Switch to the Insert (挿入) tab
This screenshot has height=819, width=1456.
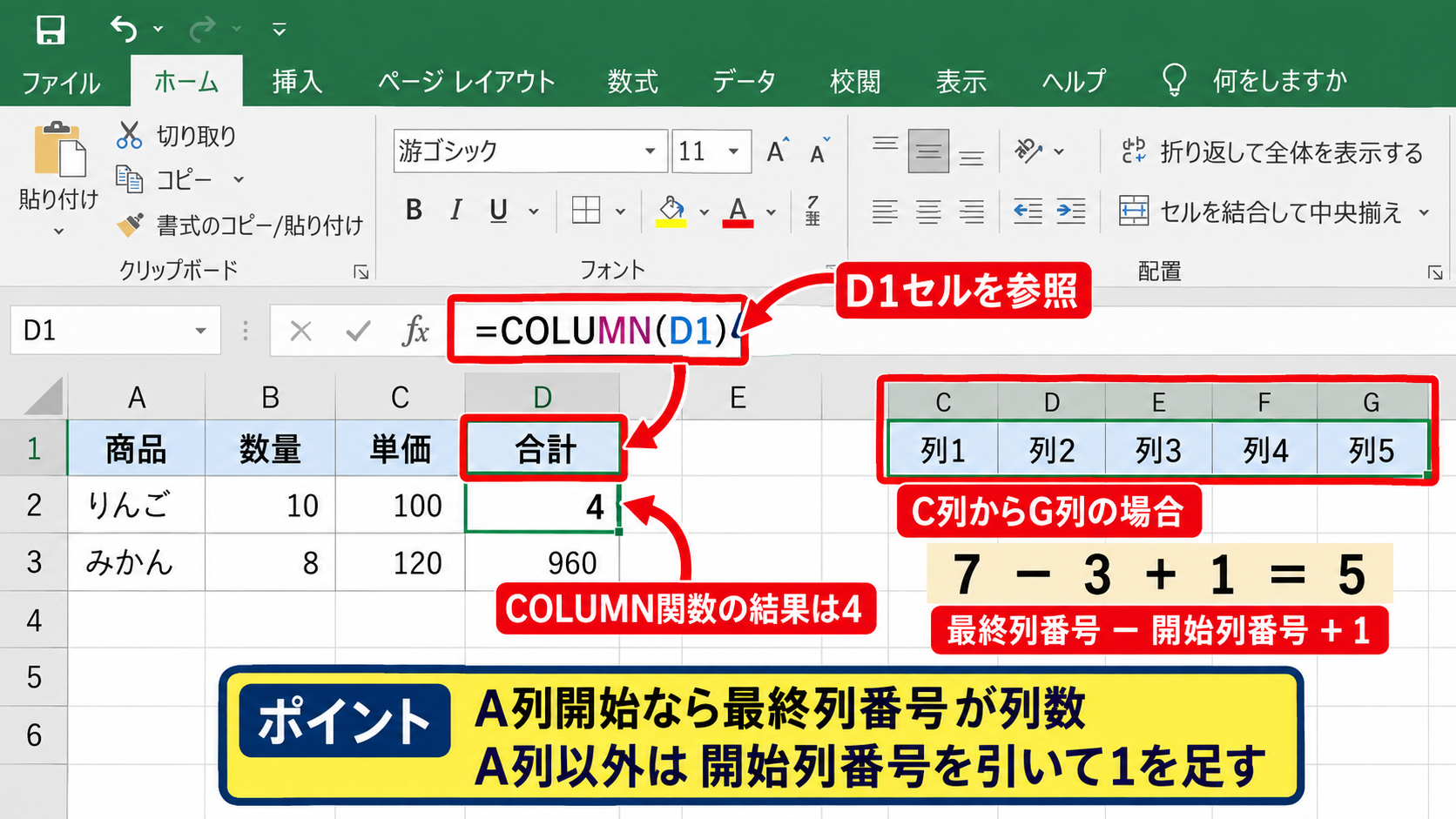(x=297, y=82)
